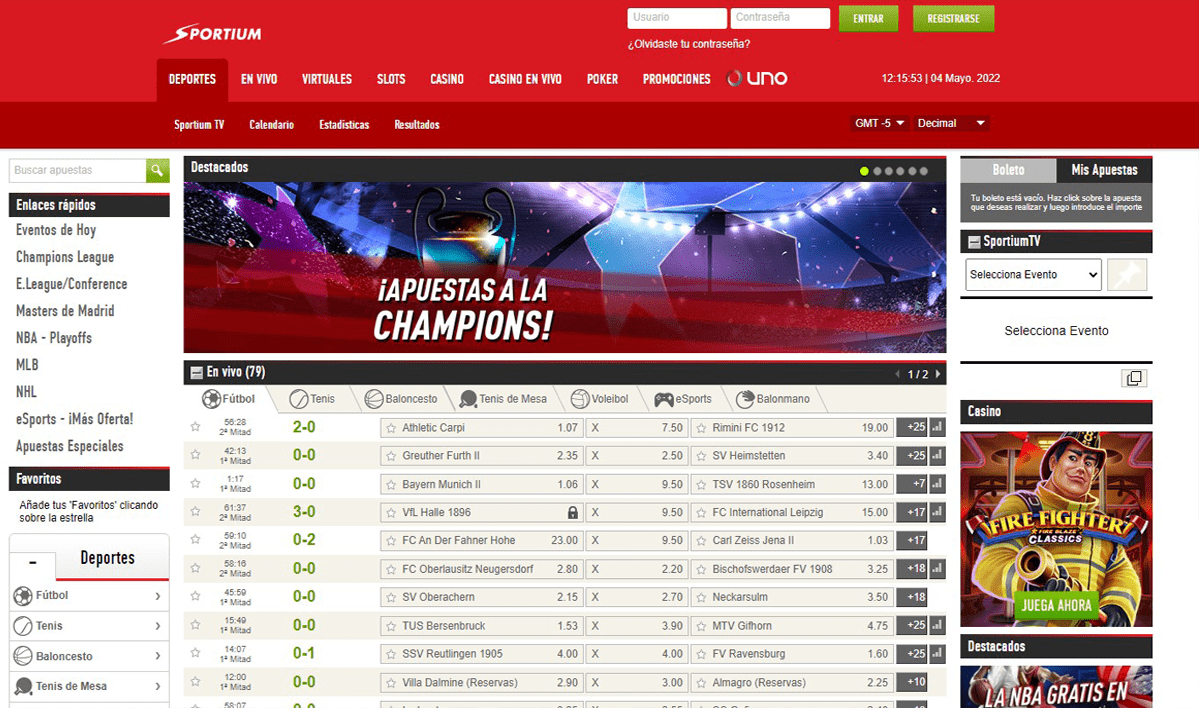Open stats chart icon for Greuther Furth II match
The width and height of the screenshot is (1199, 708).
pos(937,456)
